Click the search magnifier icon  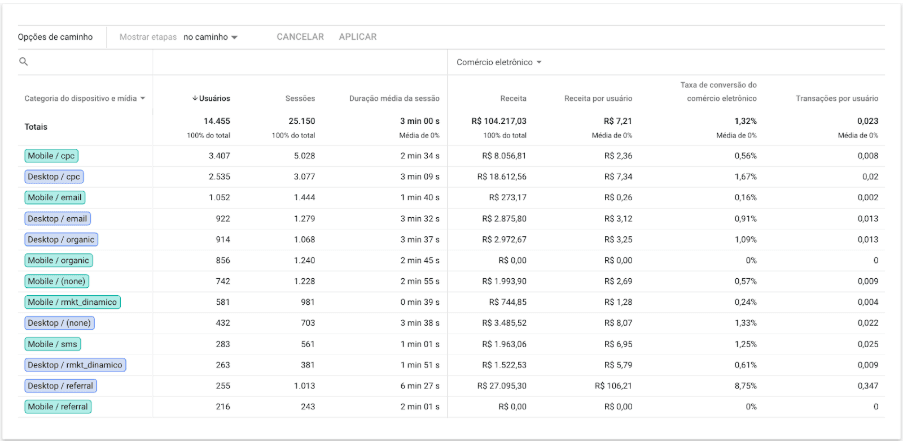[22, 62]
